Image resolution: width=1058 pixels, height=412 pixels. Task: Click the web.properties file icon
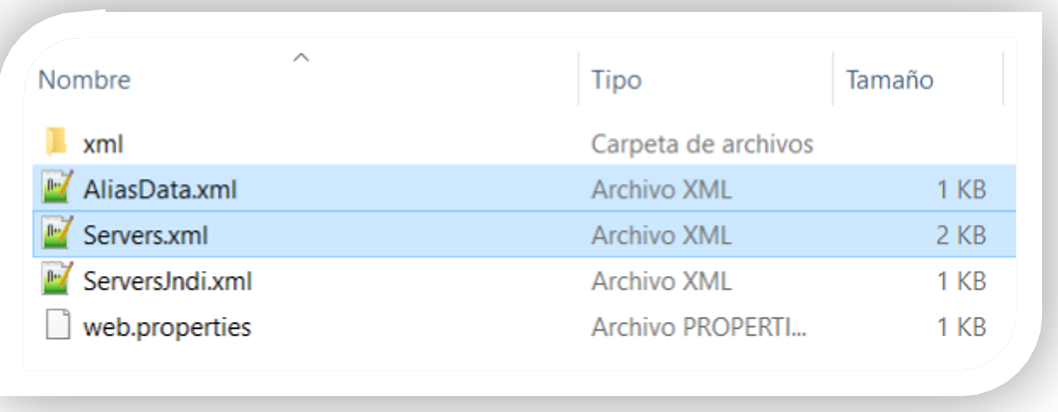[x=57, y=326]
